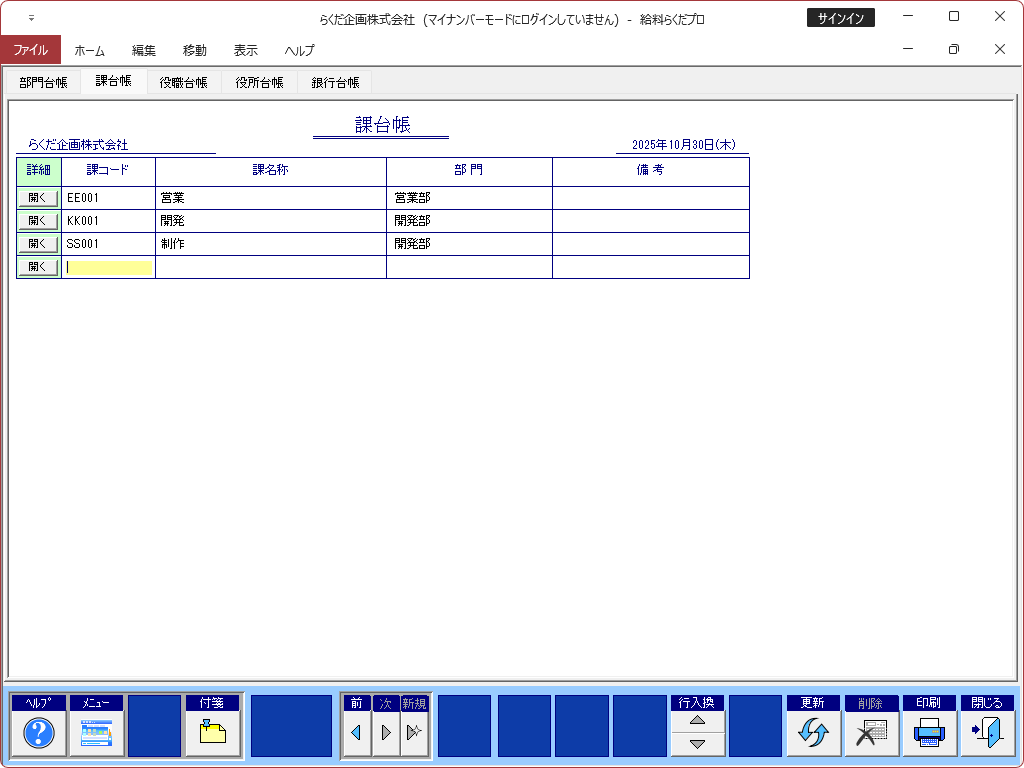
Task: Open the Menu icon in bottom toolbar
Action: pyautogui.click(x=96, y=734)
